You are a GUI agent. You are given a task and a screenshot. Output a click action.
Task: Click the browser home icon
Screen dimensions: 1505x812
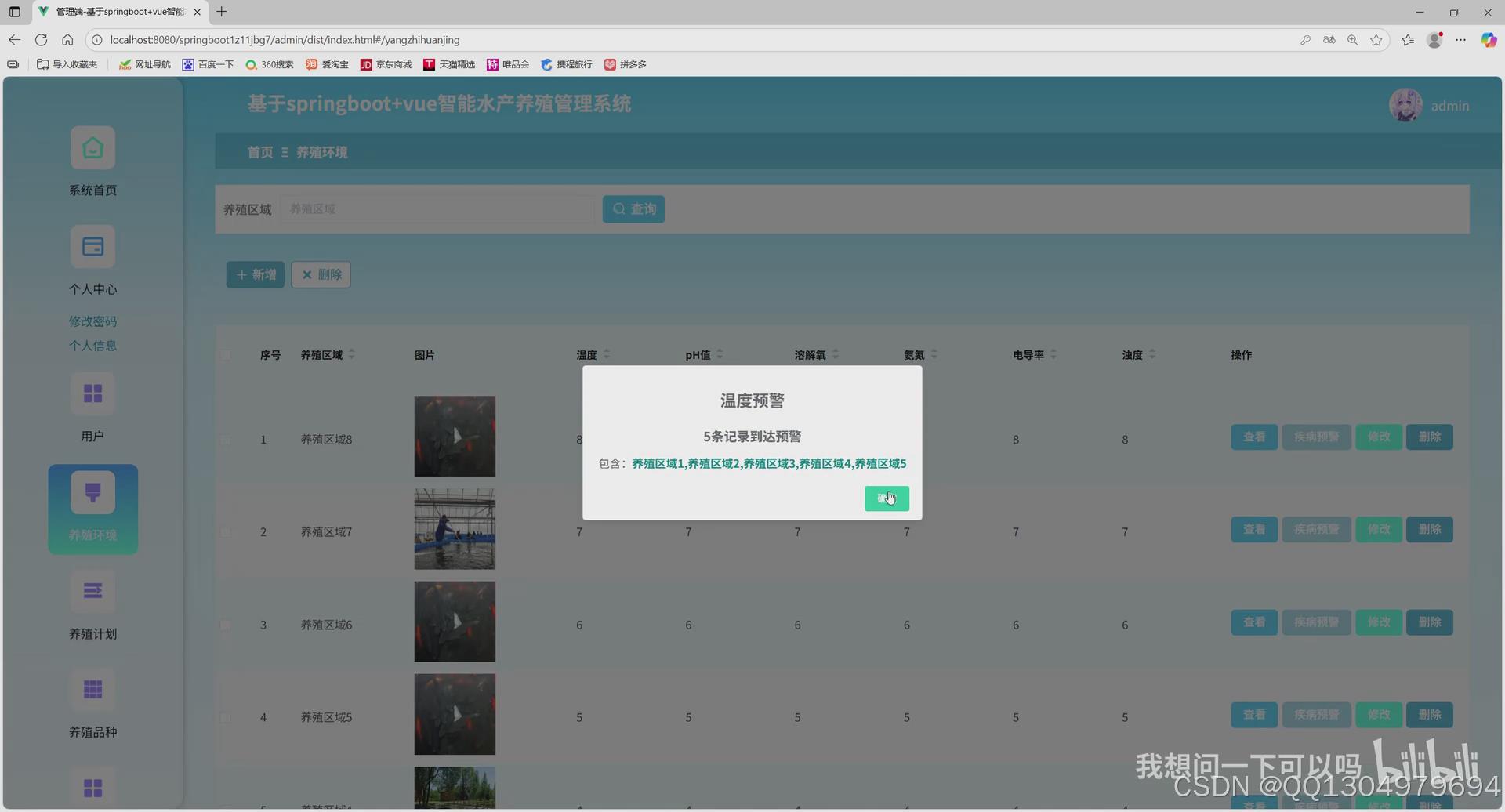point(67,40)
